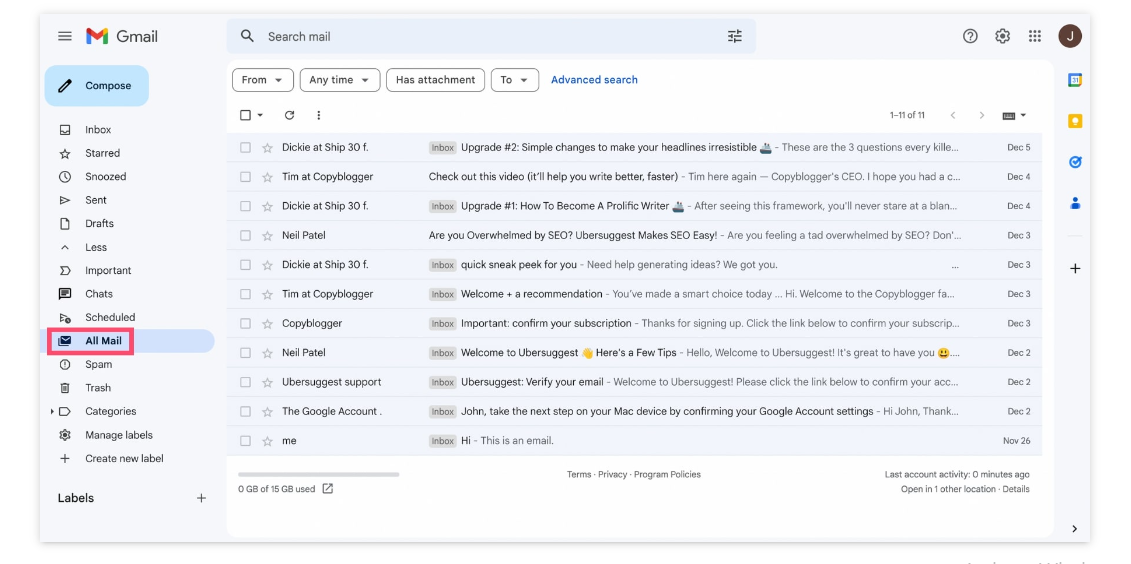Screen dimensions: 1131x564
Task: Tick the select all checkbox
Action: tap(245, 115)
